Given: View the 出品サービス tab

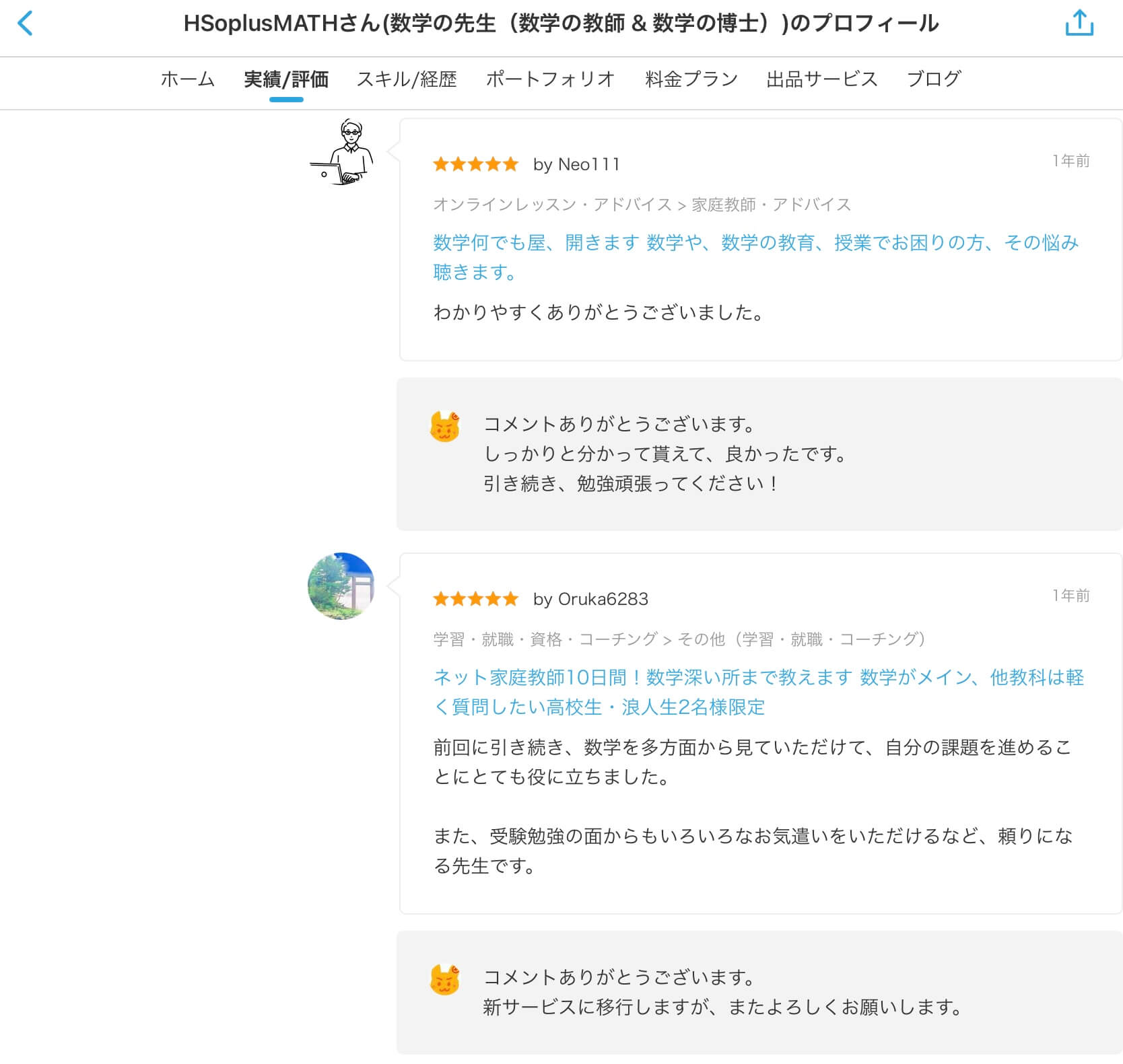Looking at the screenshot, I should click(821, 79).
